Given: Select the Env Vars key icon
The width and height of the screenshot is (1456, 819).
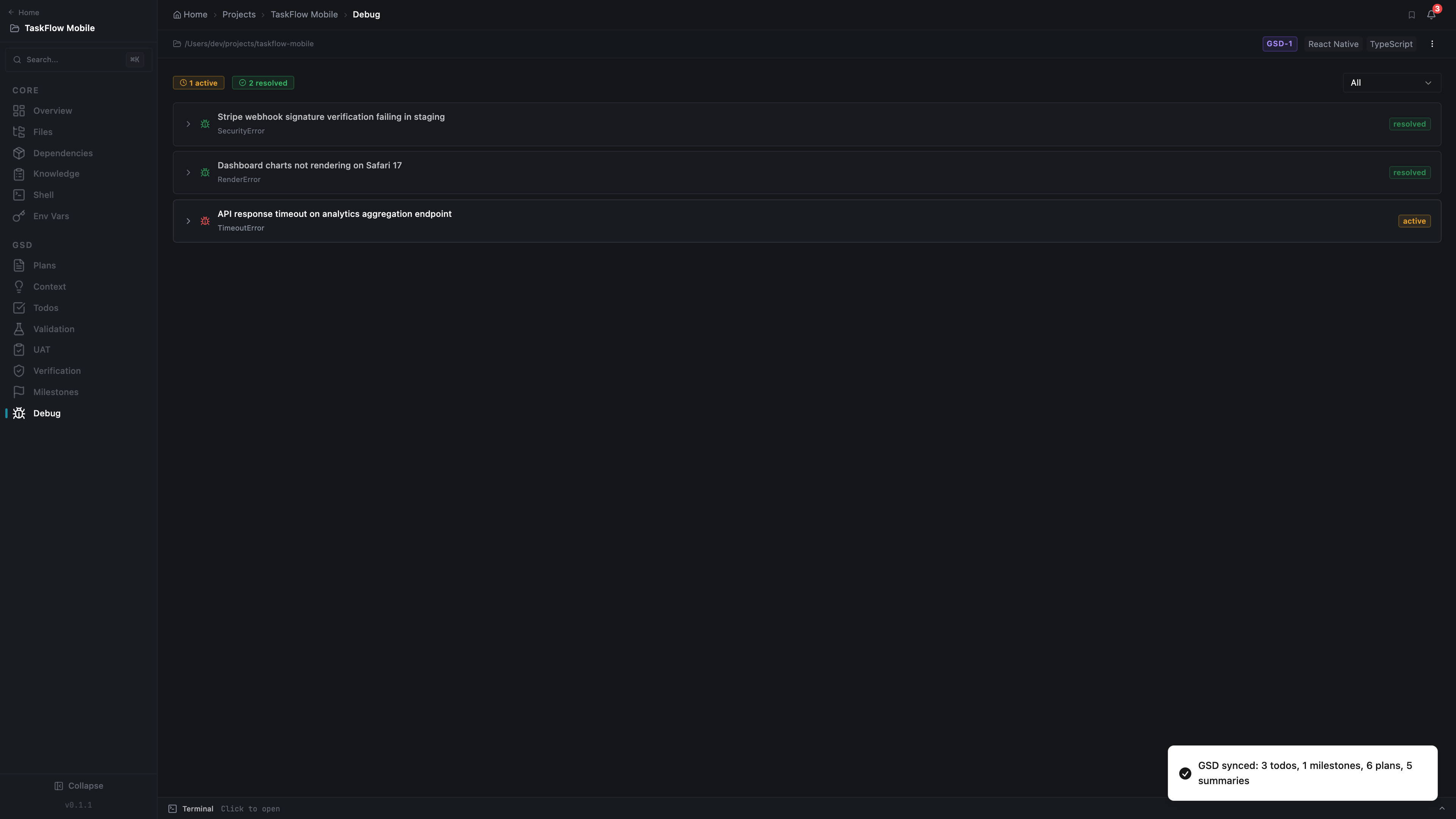Looking at the screenshot, I should click(19, 215).
